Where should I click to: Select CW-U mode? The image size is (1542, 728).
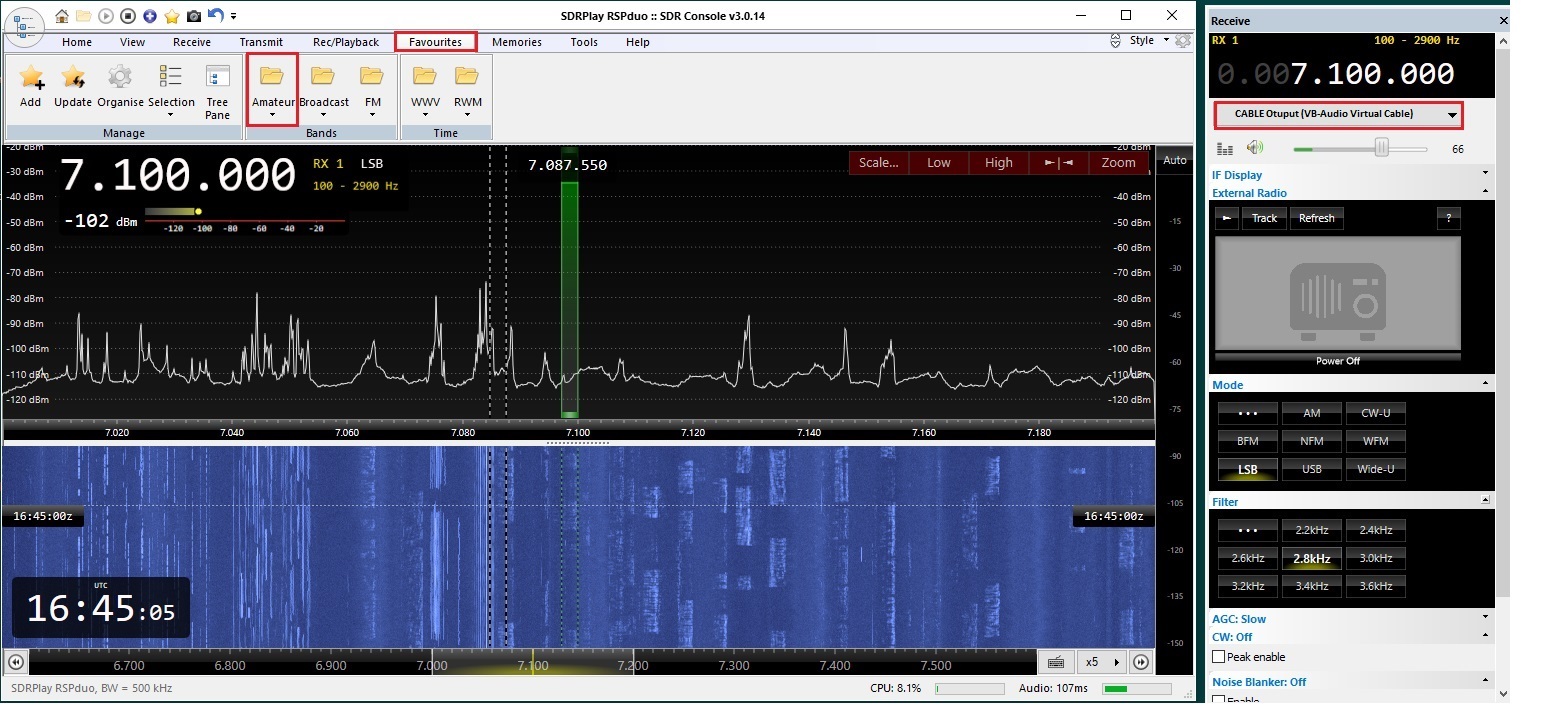[1375, 413]
